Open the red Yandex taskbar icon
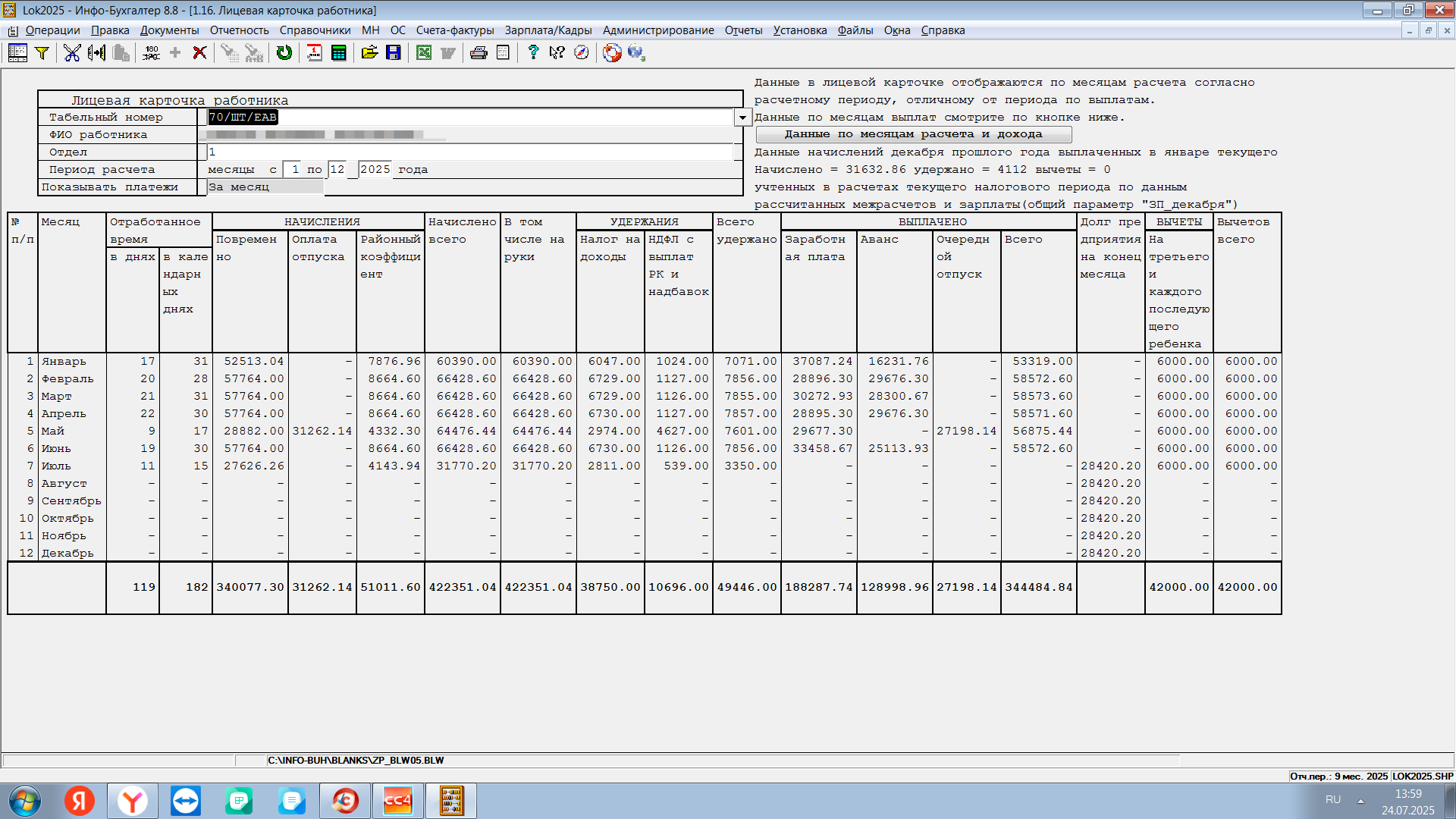The height and width of the screenshot is (819, 1456). pos(80,801)
